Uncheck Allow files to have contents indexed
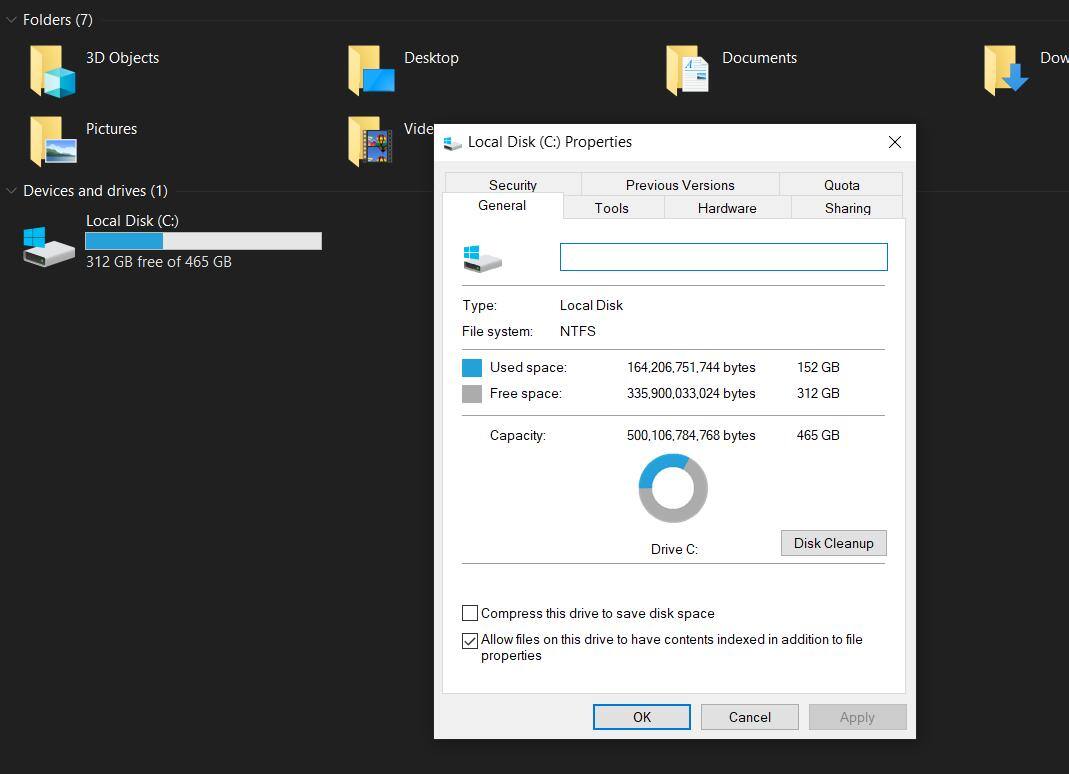Image resolution: width=1069 pixels, height=774 pixels. 470,640
